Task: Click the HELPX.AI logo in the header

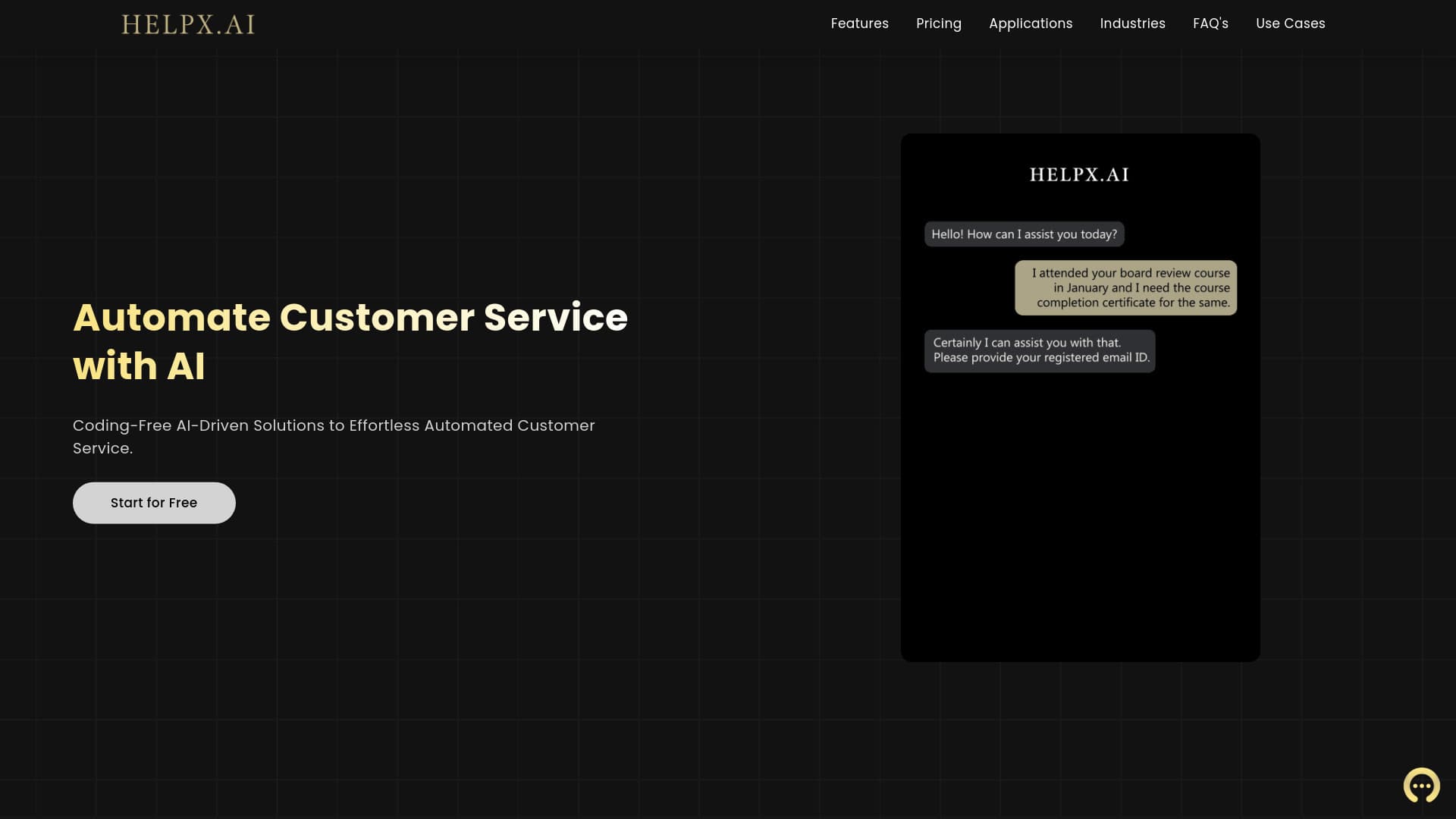Action: coord(187,24)
